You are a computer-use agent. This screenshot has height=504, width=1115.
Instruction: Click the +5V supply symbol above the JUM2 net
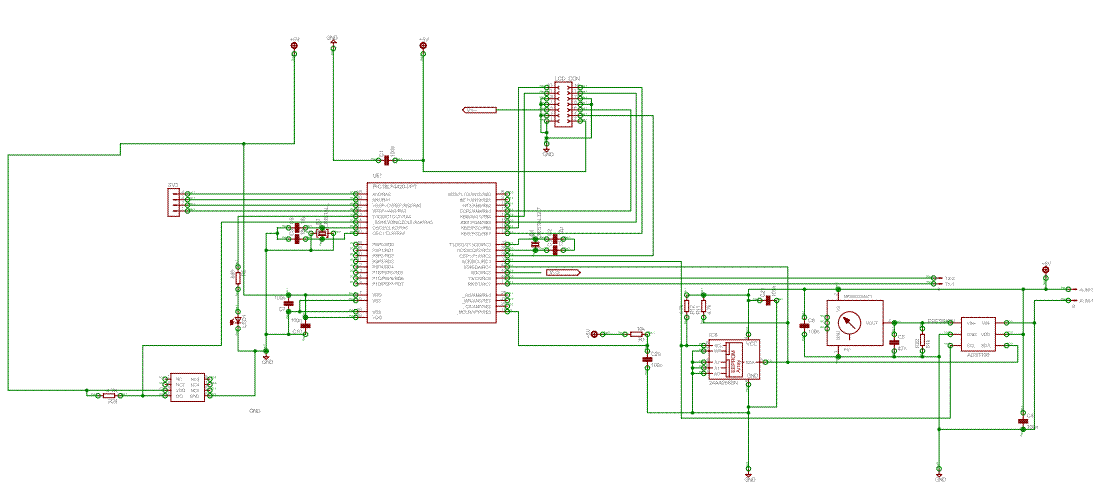coord(1045,269)
